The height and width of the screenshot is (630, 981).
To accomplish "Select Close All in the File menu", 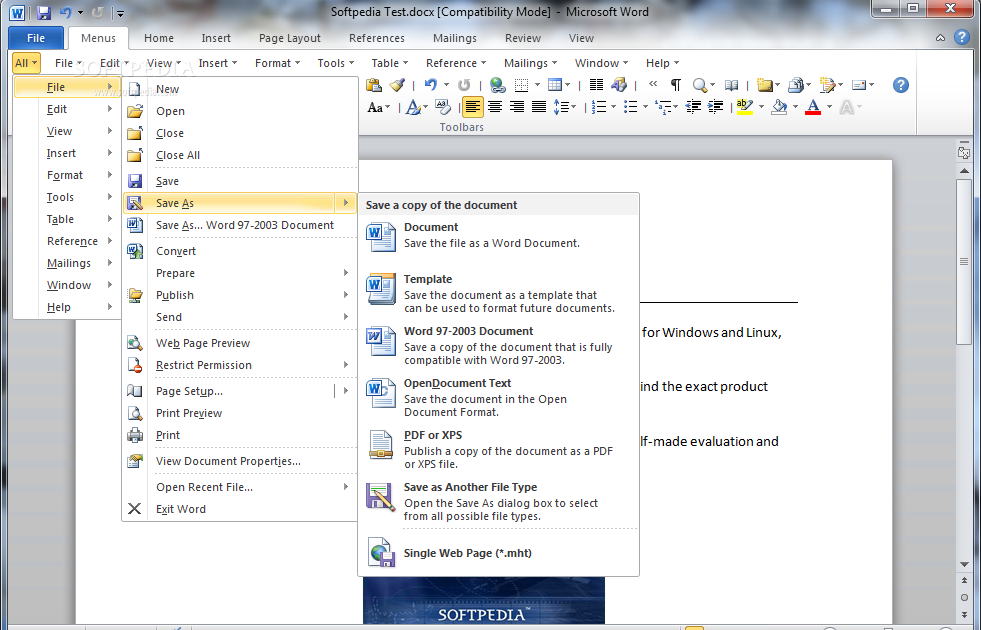I will tap(240, 155).
